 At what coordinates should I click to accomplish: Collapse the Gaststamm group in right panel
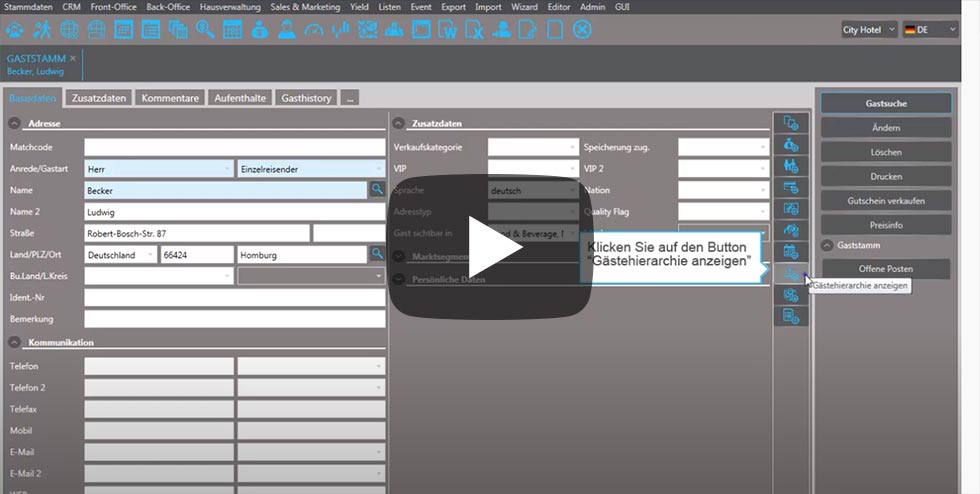pos(827,246)
